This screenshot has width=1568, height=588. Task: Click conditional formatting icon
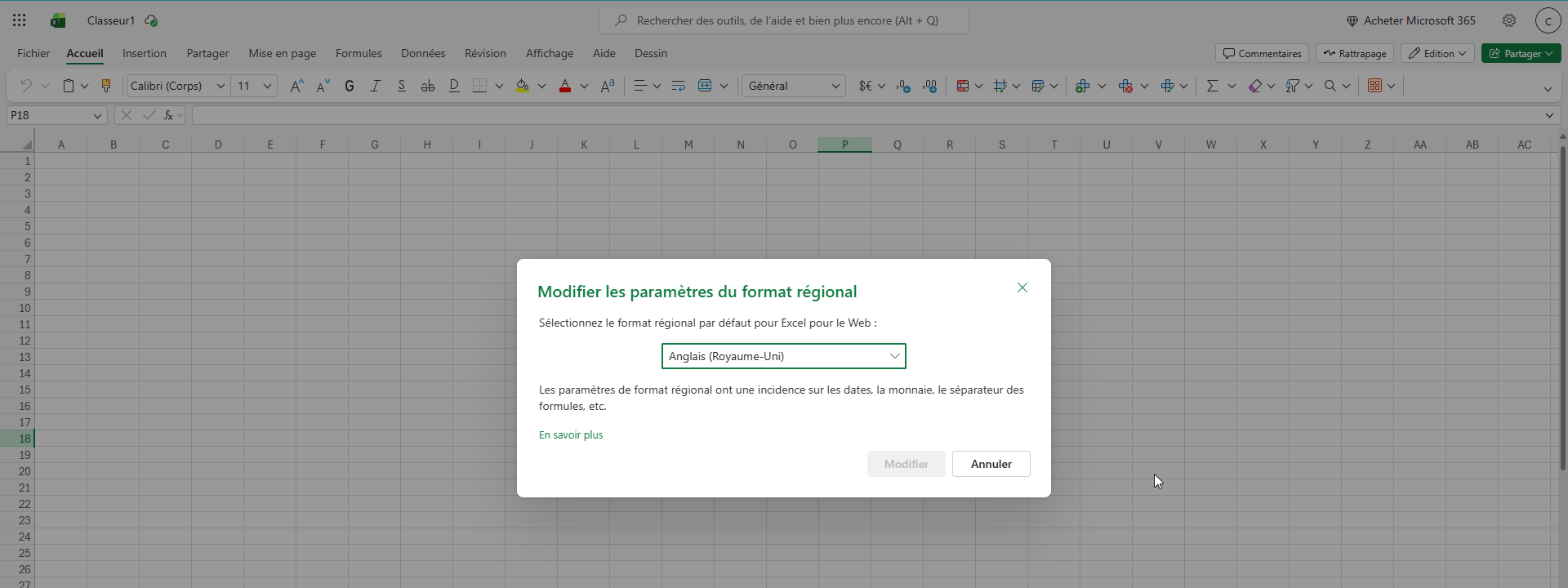coord(963,86)
